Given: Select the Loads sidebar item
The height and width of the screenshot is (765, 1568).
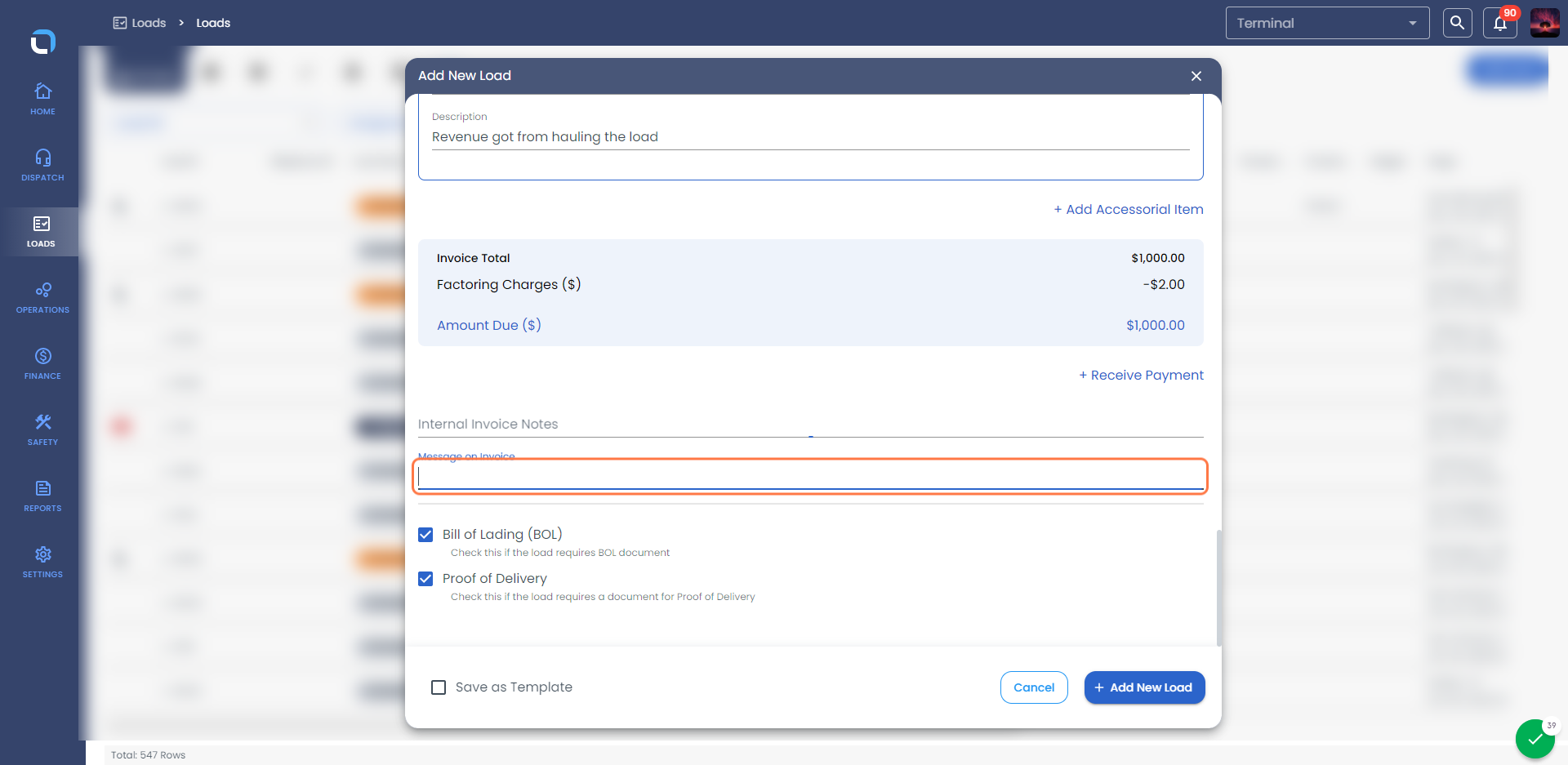Looking at the screenshot, I should coord(41,232).
